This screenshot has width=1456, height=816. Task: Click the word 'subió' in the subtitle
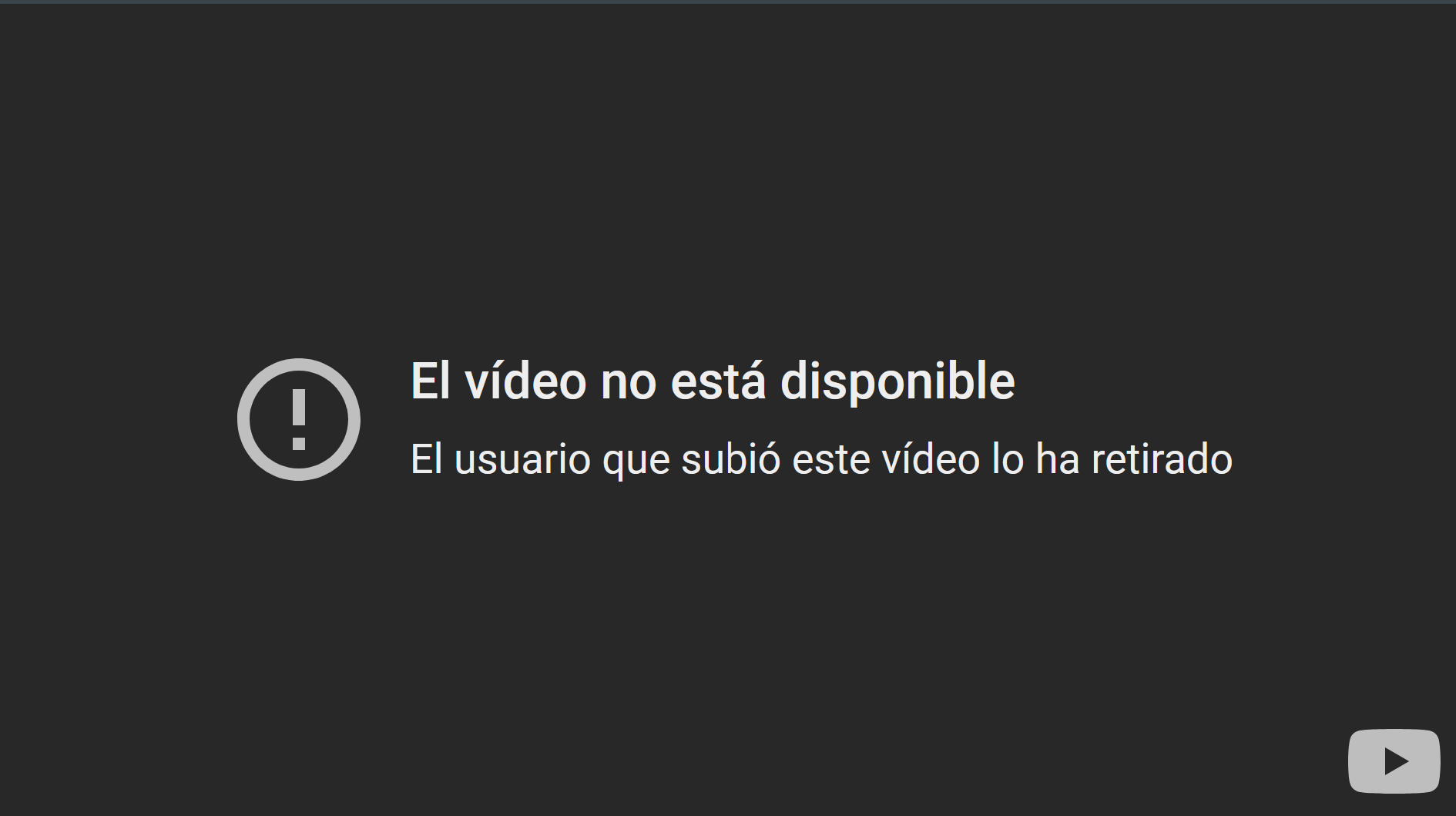pyautogui.click(x=731, y=459)
